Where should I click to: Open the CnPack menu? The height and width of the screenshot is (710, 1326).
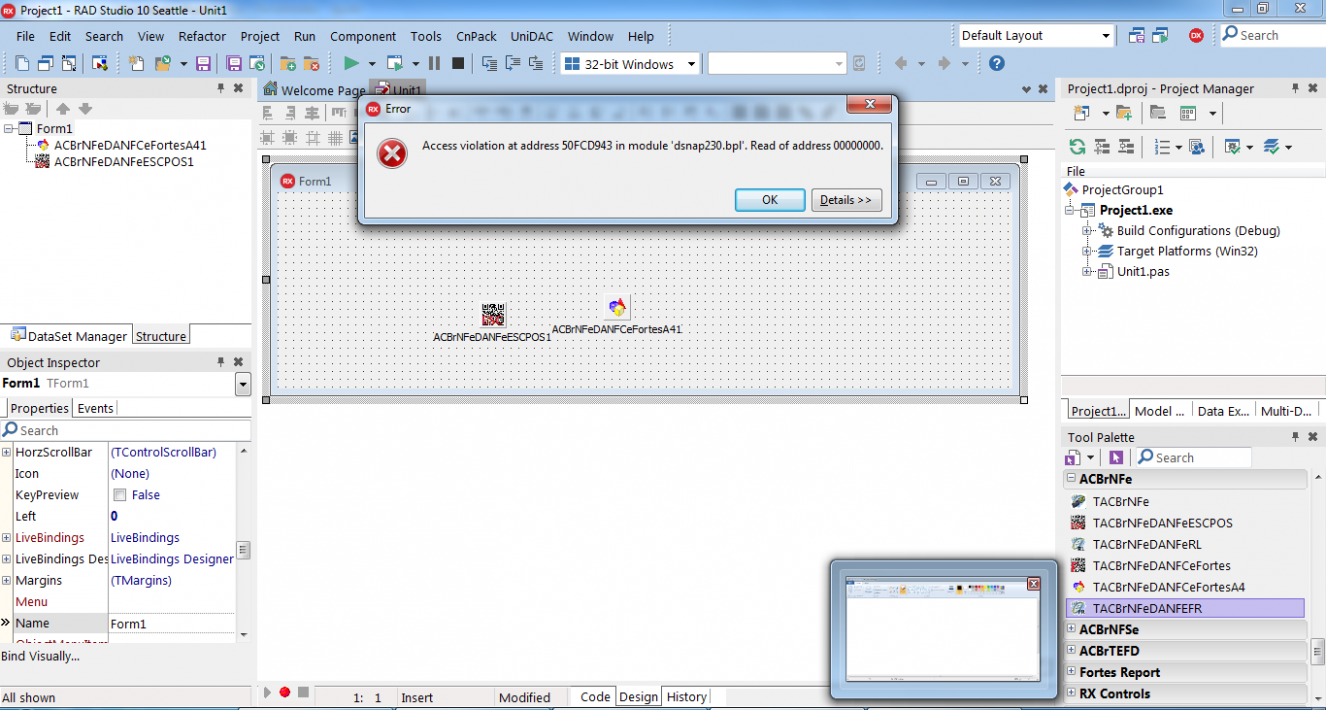coord(476,36)
